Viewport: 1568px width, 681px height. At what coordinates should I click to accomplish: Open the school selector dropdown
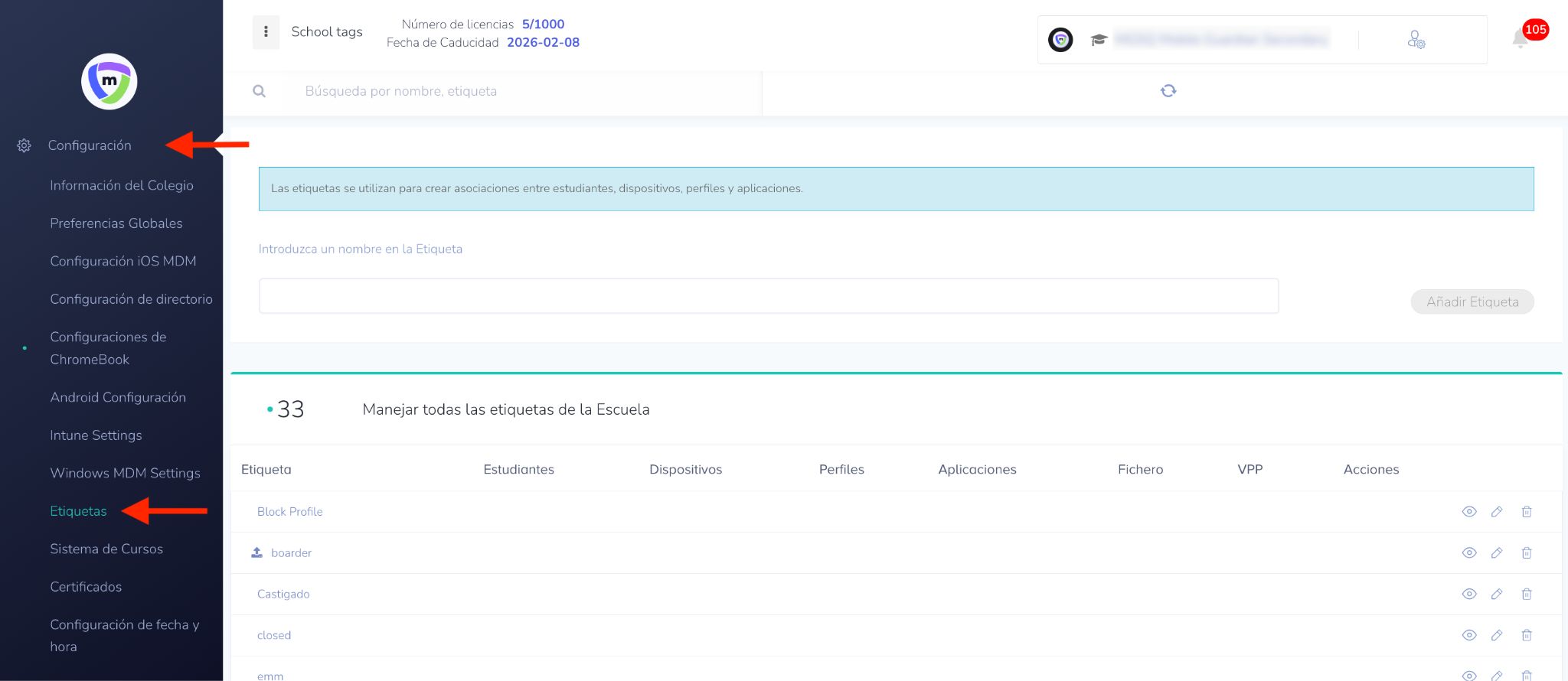coord(1220,40)
